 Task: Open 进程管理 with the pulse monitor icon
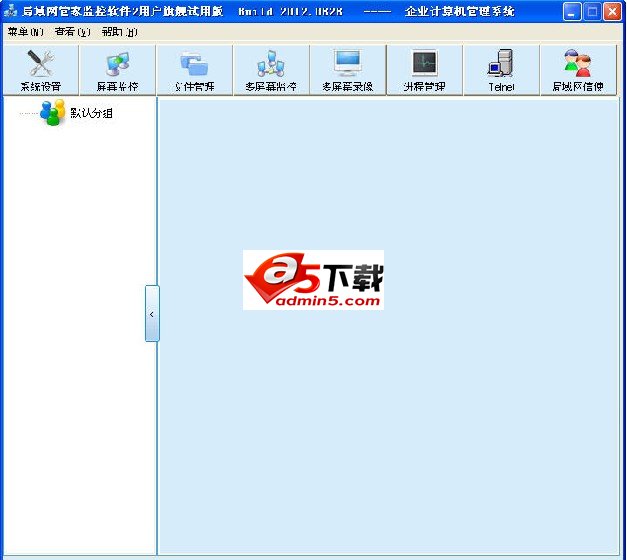[425, 70]
